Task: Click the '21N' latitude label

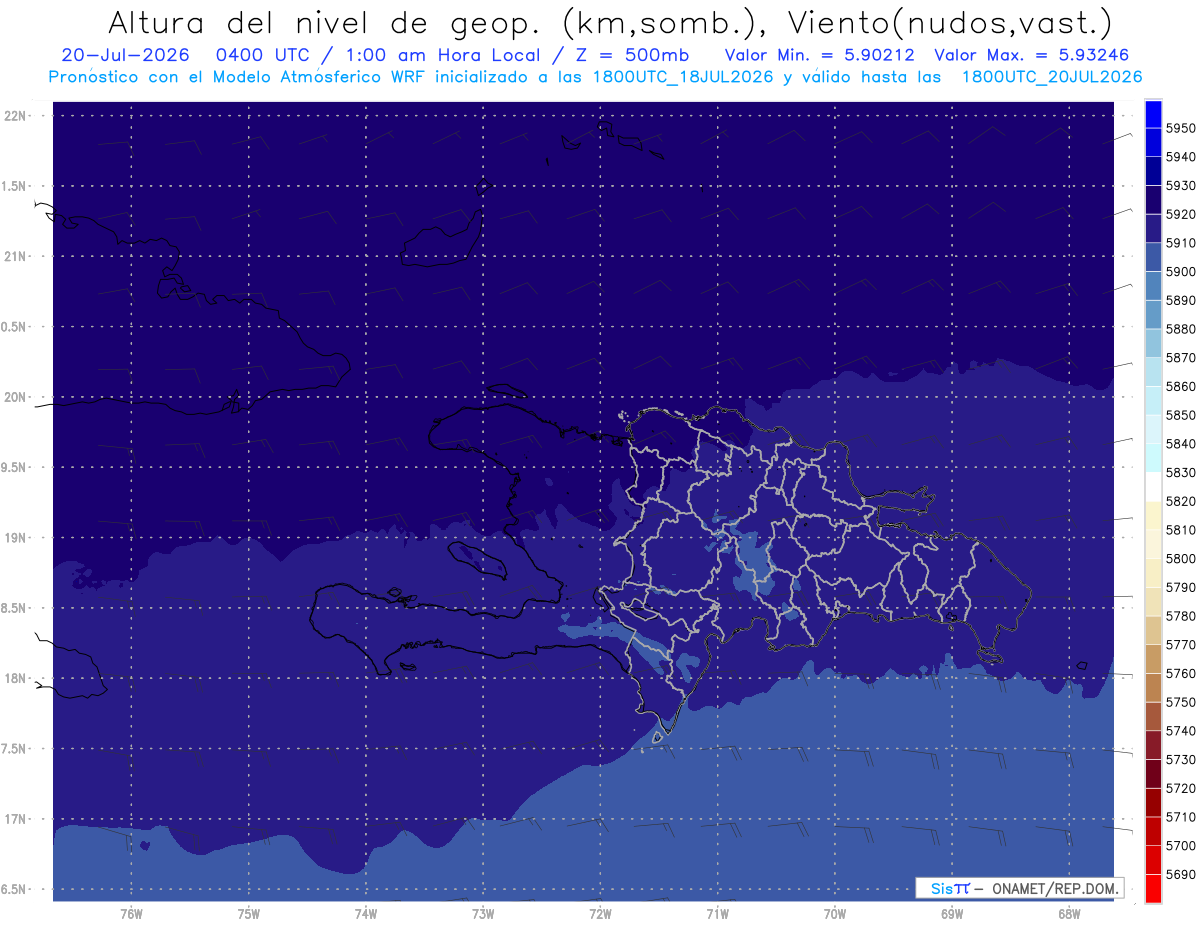Action: [14, 257]
